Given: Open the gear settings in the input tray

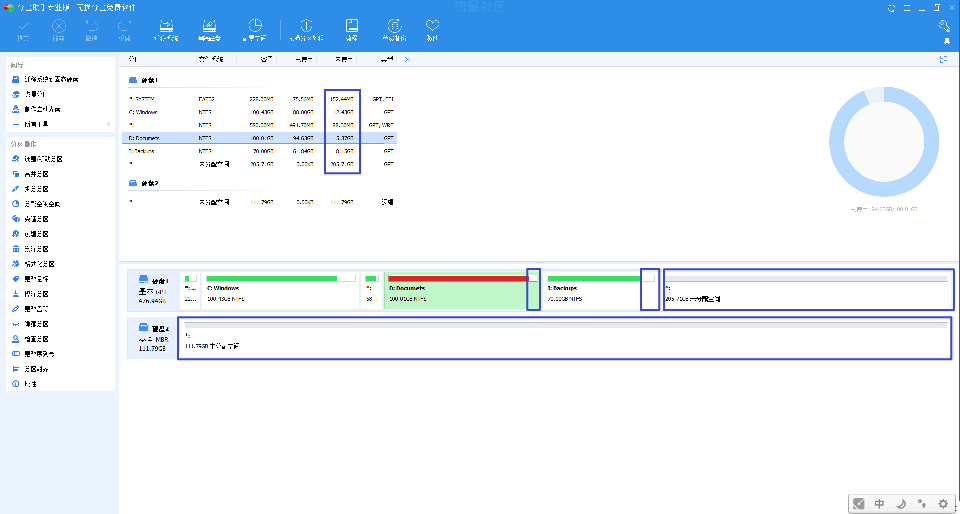Looking at the screenshot, I should (x=943, y=504).
